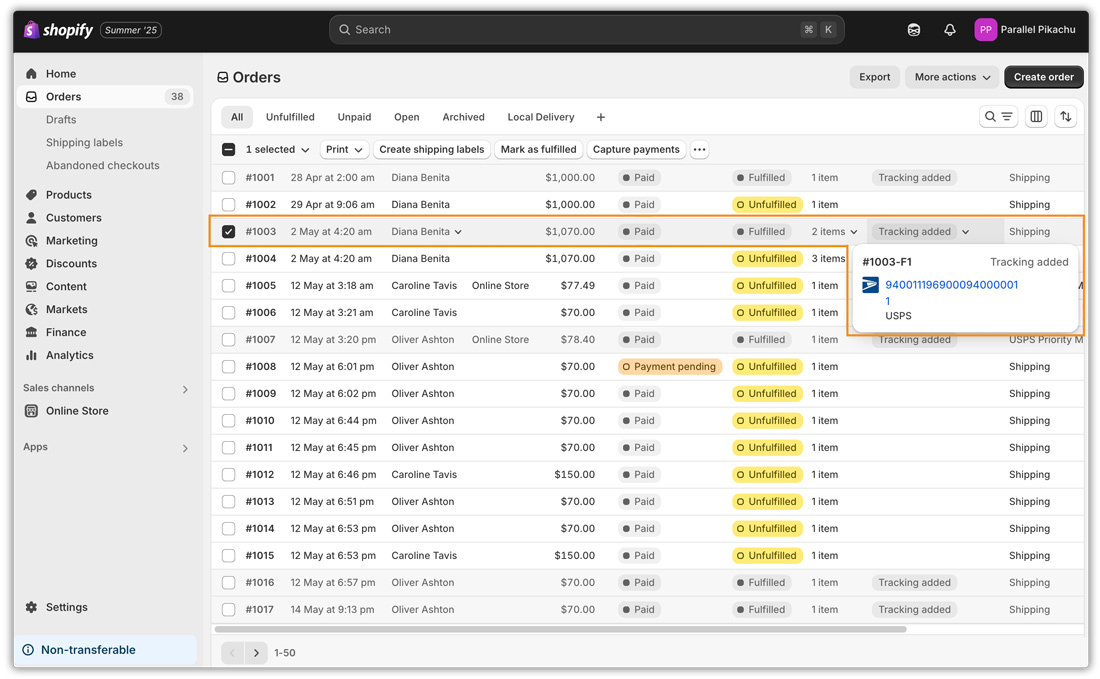Select checkbox for order #1008
The height and width of the screenshot is (679, 1100).
[x=229, y=367]
